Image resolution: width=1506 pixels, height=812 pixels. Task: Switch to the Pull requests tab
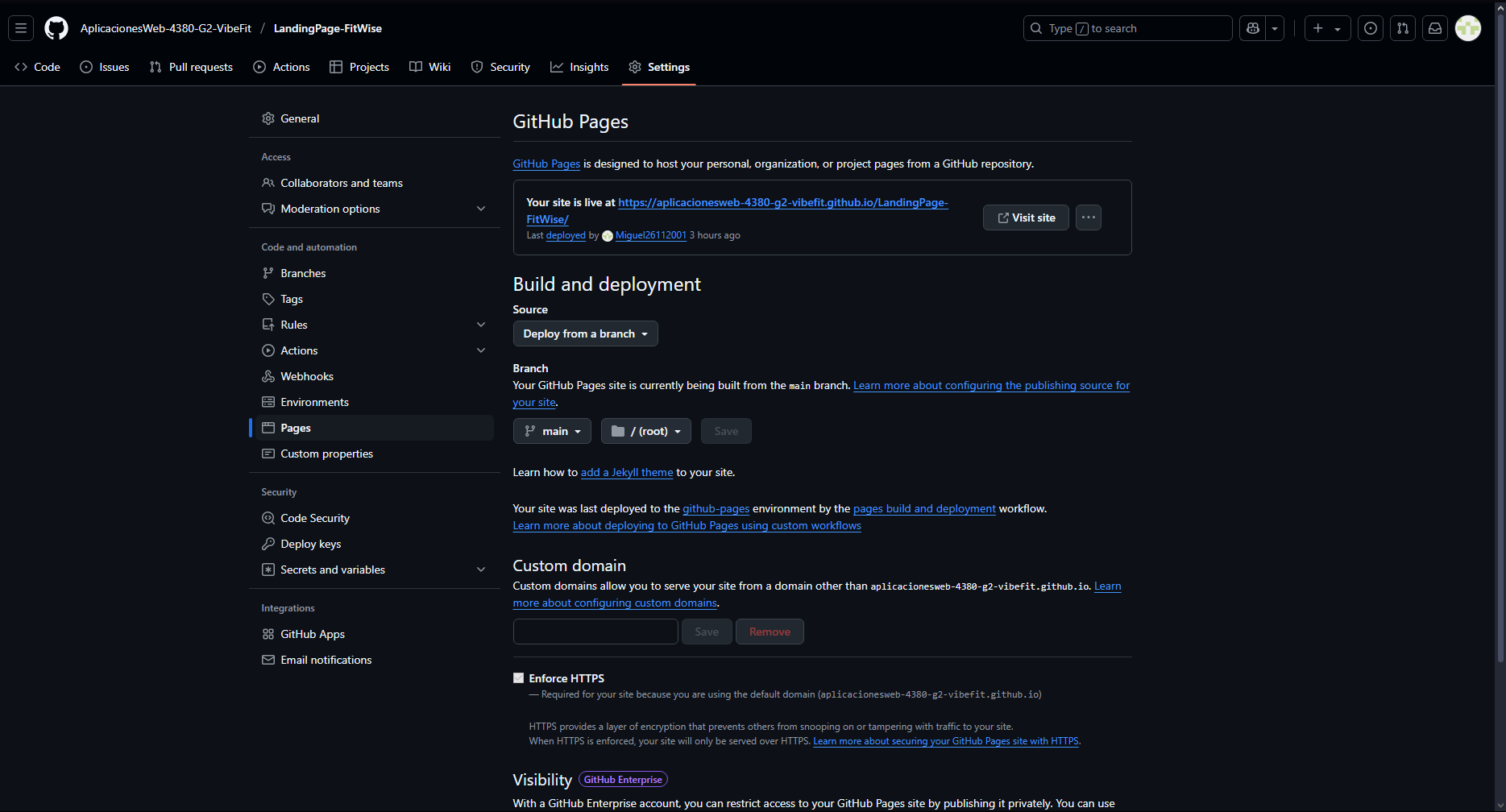tap(191, 67)
